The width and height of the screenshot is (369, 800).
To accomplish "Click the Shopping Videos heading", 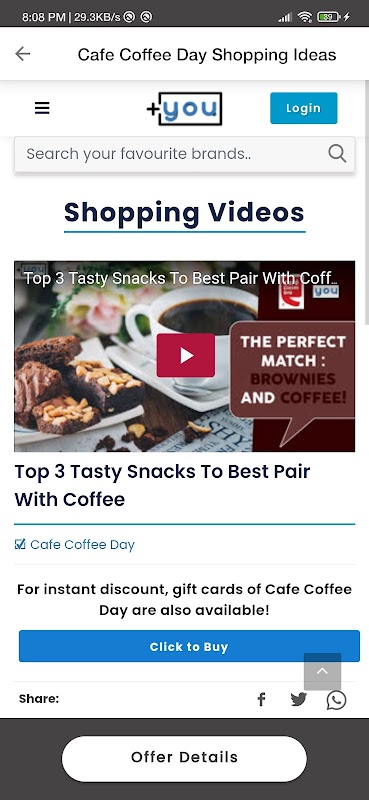I will [184, 212].
